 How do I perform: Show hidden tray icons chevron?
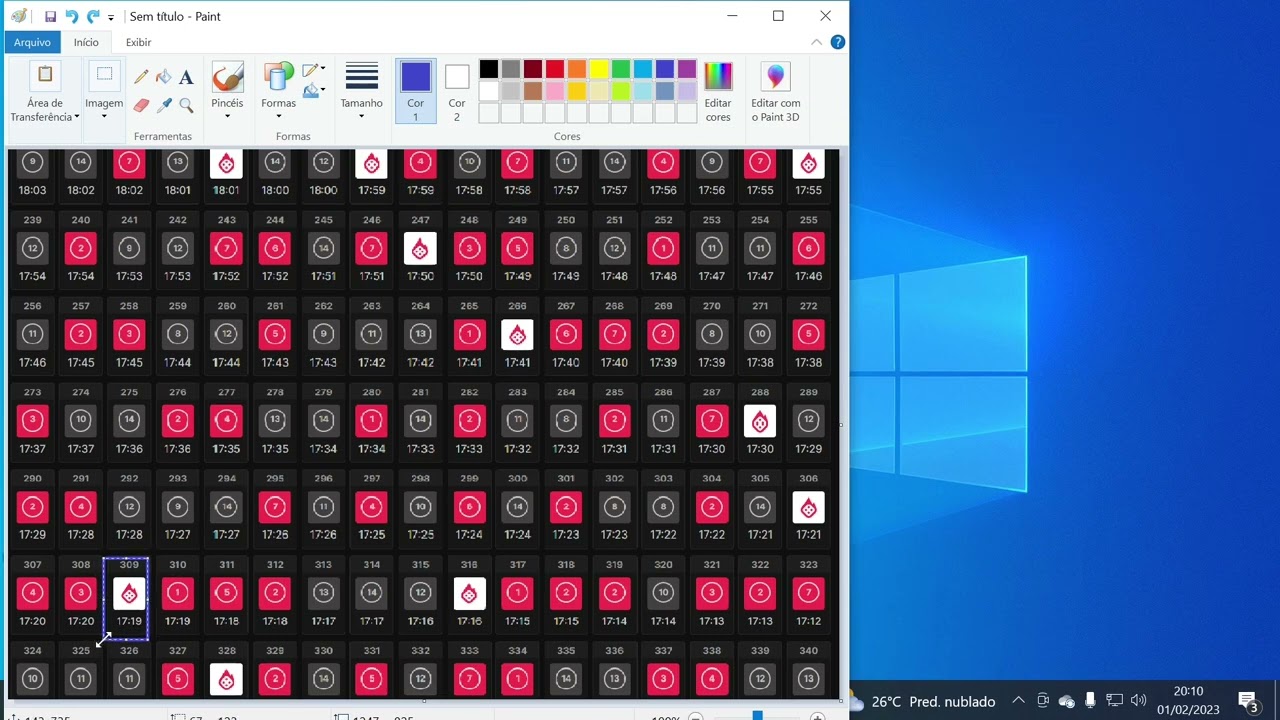[x=1018, y=701]
